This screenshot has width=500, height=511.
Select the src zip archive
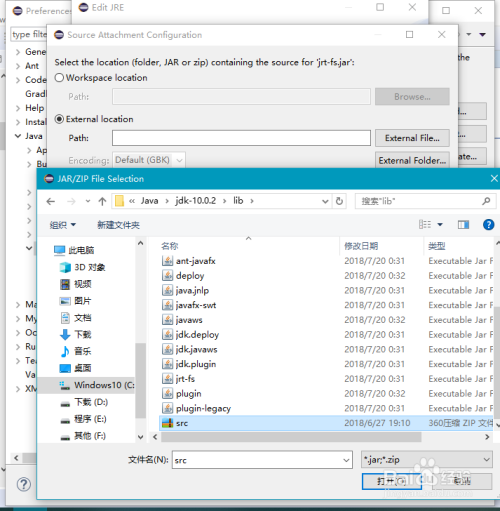pyautogui.click(x=327, y=423)
